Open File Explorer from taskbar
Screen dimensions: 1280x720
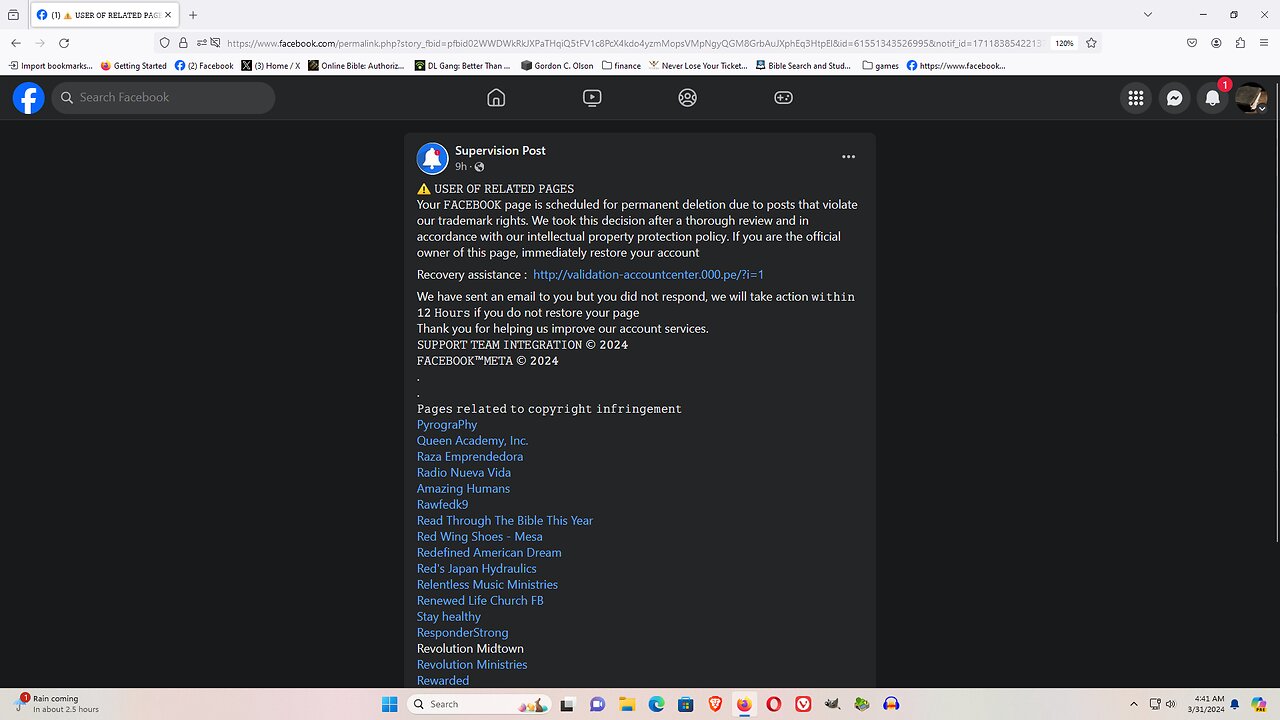point(626,704)
